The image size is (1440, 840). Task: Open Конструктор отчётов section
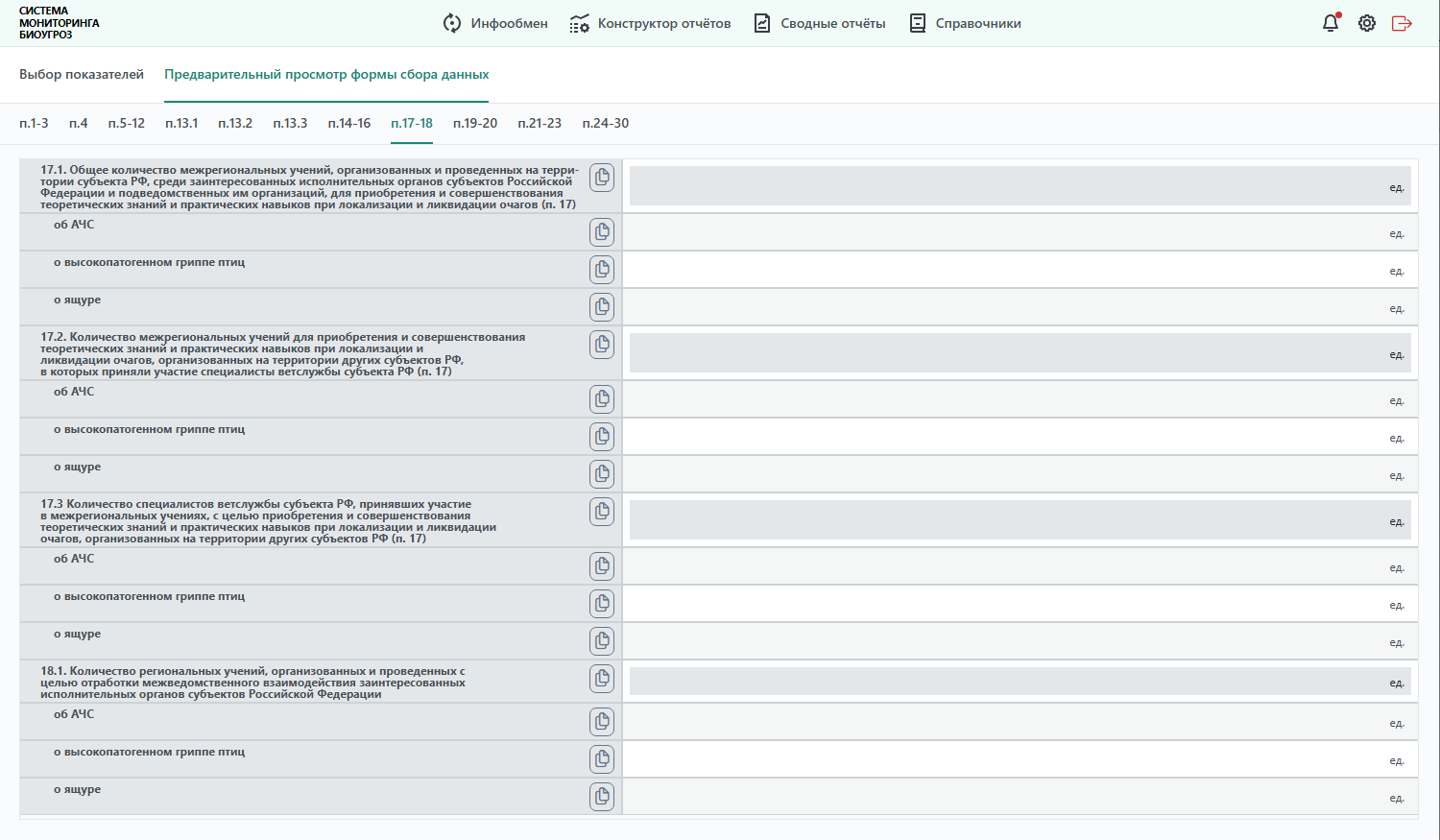point(650,23)
